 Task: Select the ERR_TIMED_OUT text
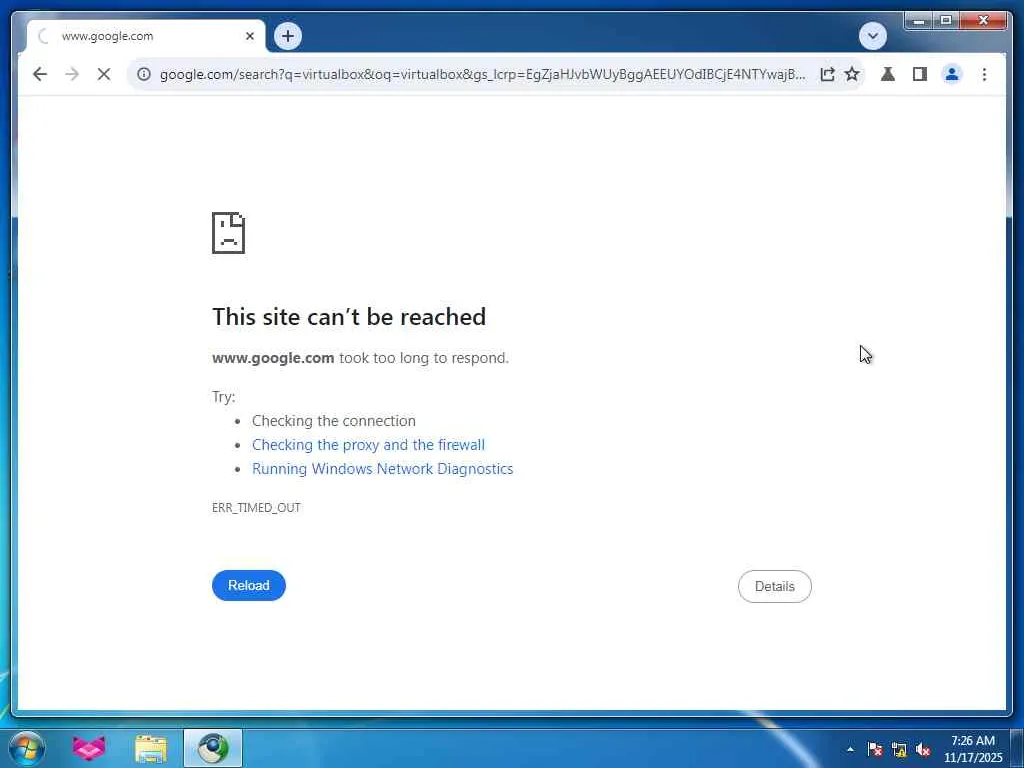click(x=256, y=508)
